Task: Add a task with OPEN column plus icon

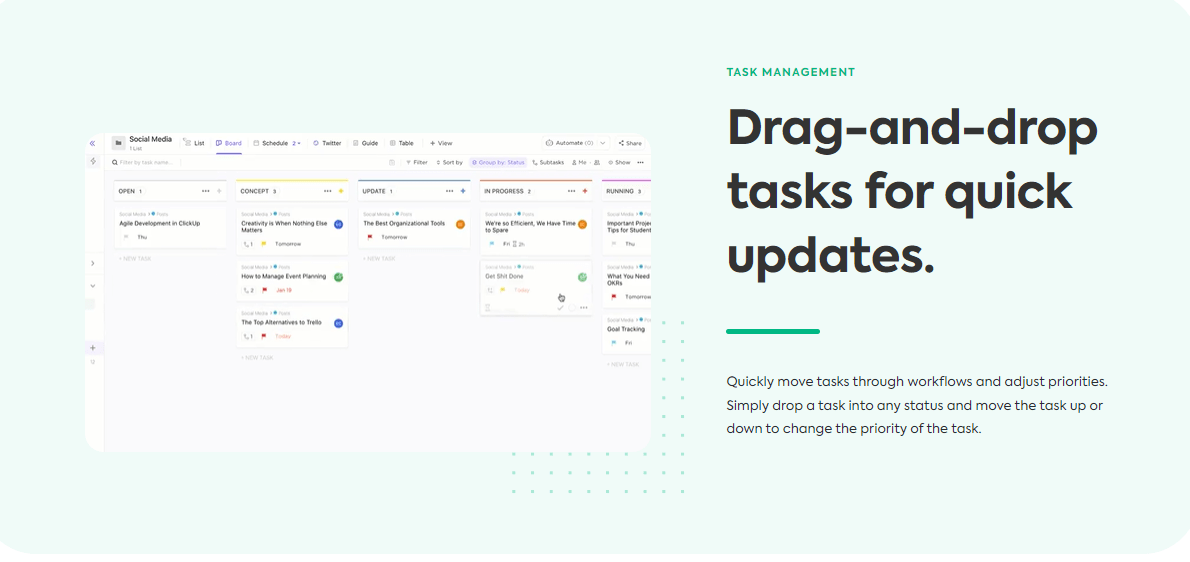Action: tap(219, 191)
